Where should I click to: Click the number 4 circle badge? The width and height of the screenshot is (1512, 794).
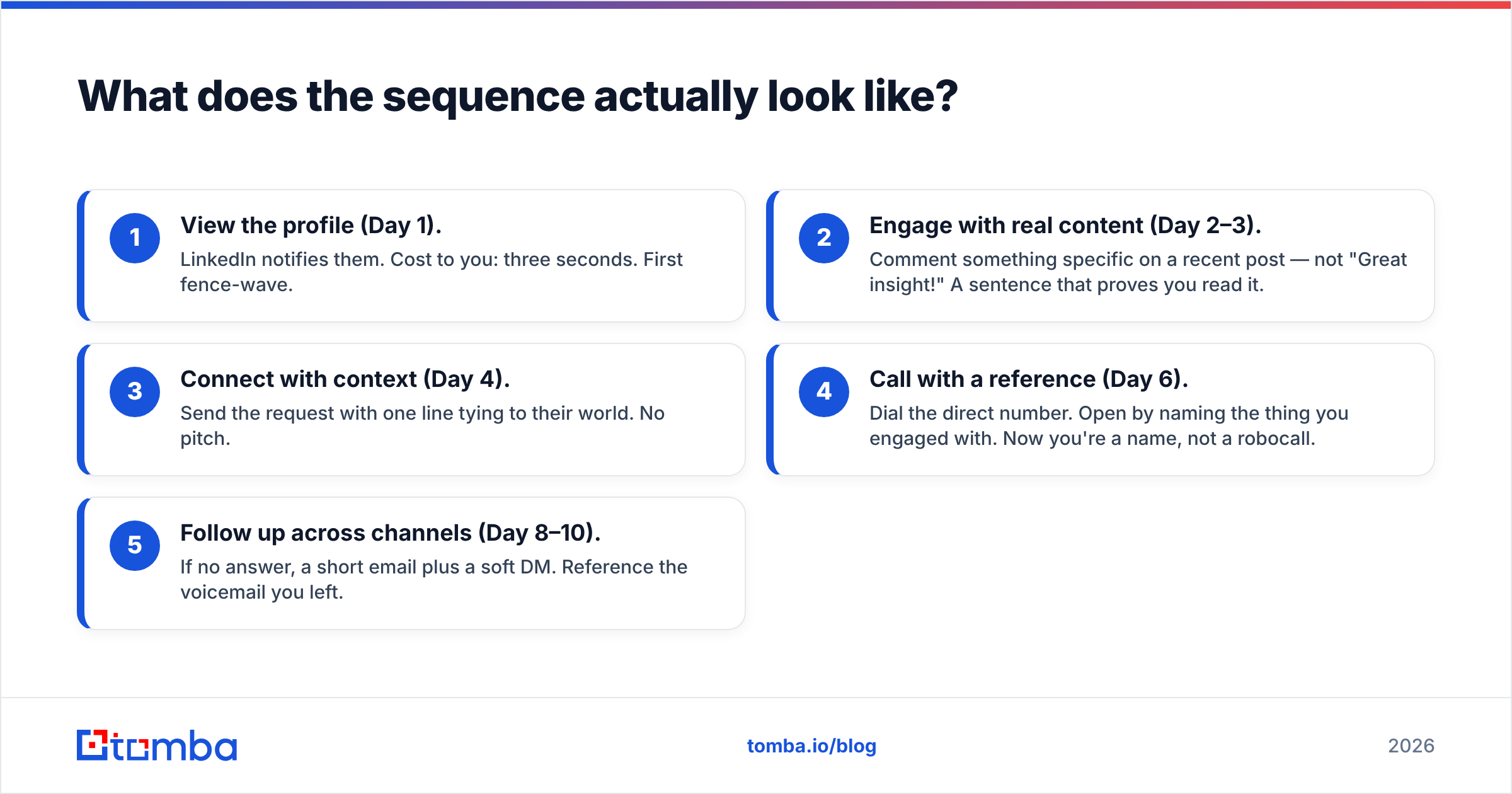[x=824, y=392]
